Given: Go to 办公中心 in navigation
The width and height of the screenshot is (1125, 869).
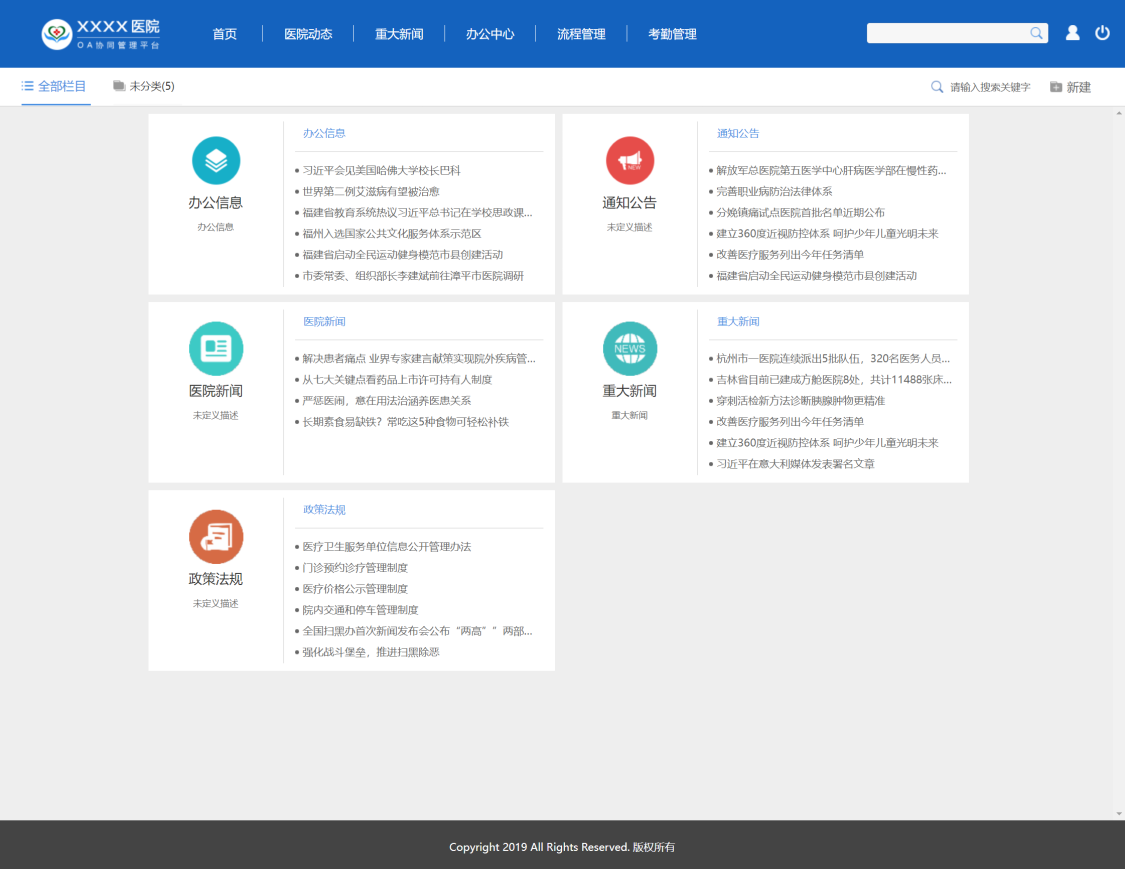Looking at the screenshot, I should tap(490, 34).
